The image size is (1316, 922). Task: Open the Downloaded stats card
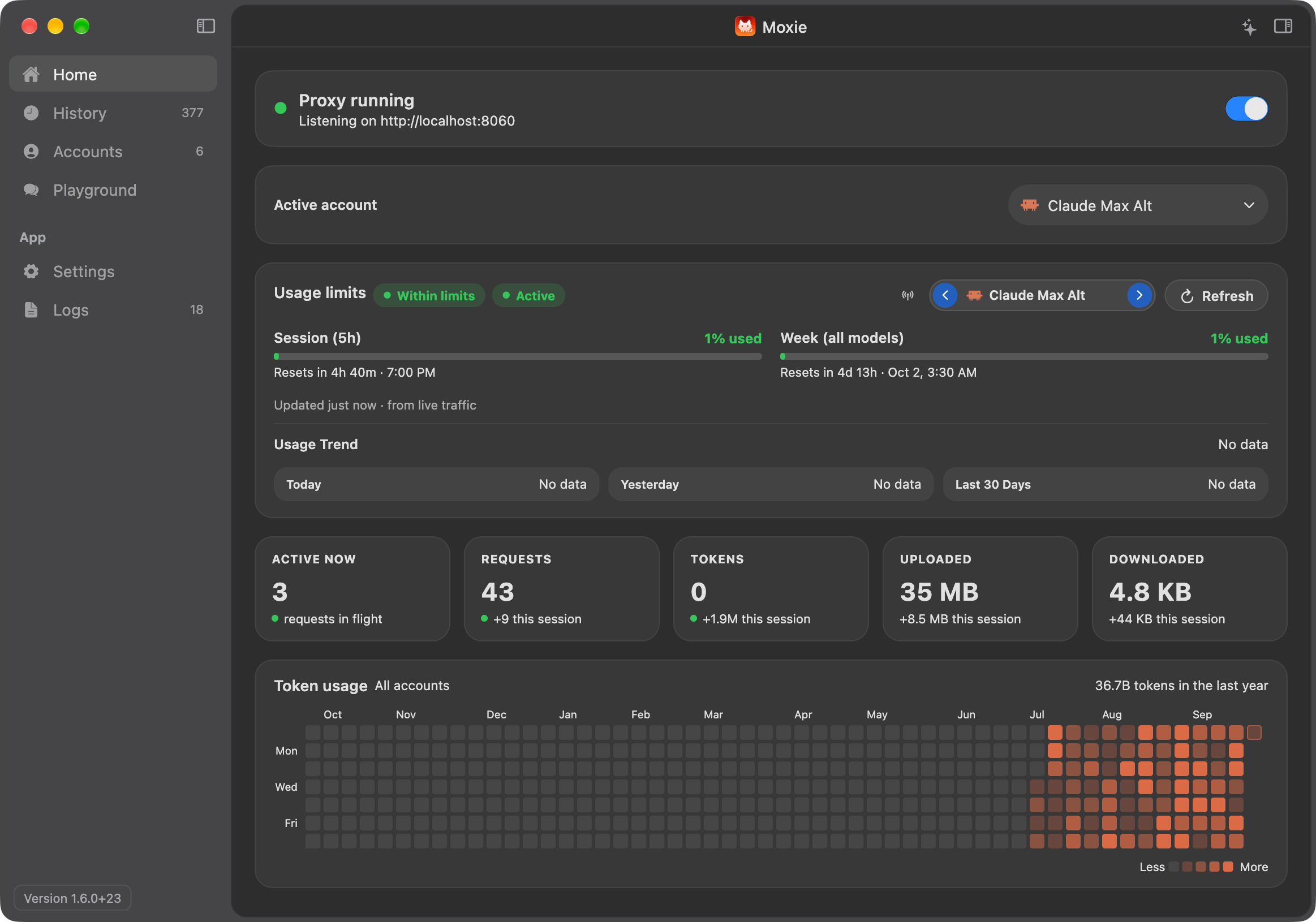pos(1189,588)
